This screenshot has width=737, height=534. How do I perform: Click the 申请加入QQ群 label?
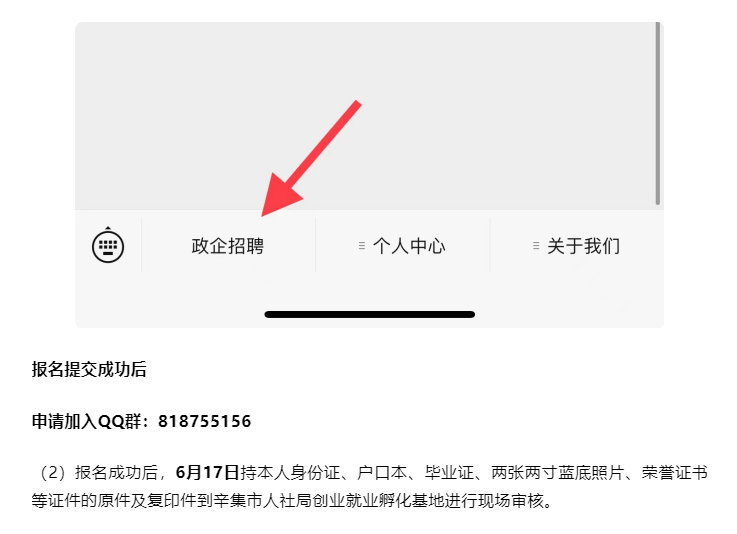(86, 421)
